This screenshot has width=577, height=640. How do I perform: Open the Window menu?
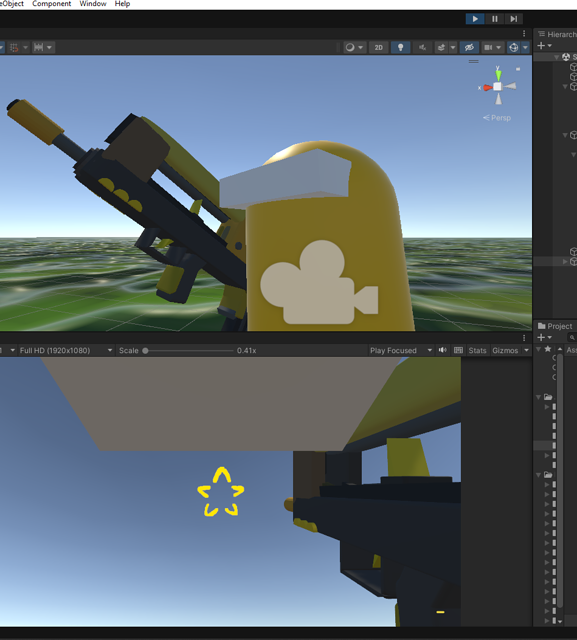93,4
